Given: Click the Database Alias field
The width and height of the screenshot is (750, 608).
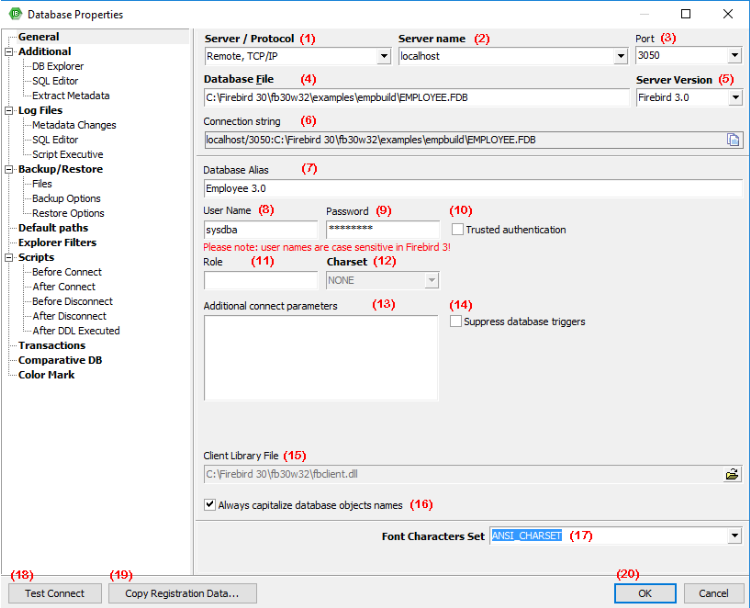Looking at the screenshot, I should click(473, 188).
